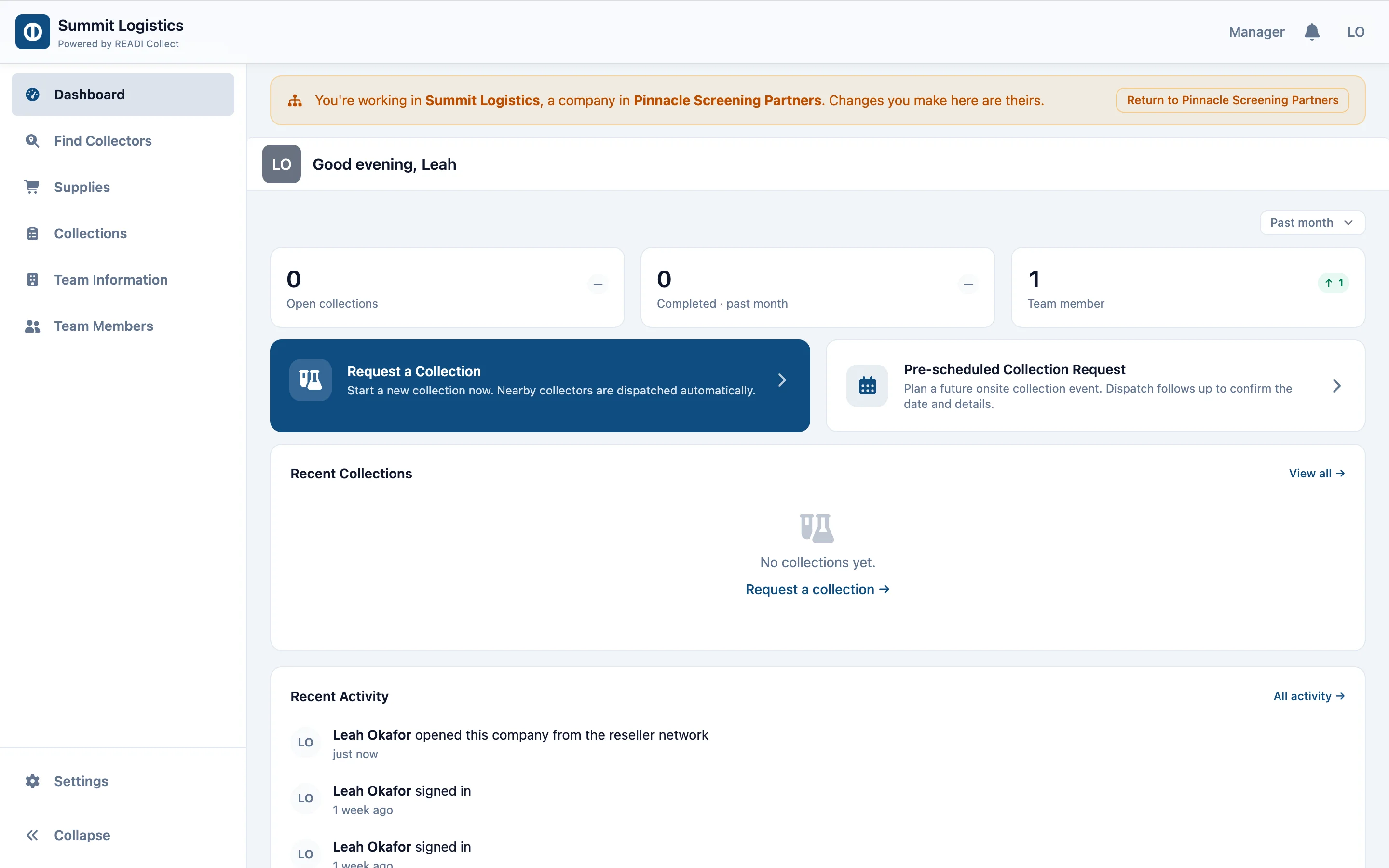Image resolution: width=1389 pixels, height=868 pixels.
Task: Click 'Good evening, Leah' greeting
Action: click(384, 164)
